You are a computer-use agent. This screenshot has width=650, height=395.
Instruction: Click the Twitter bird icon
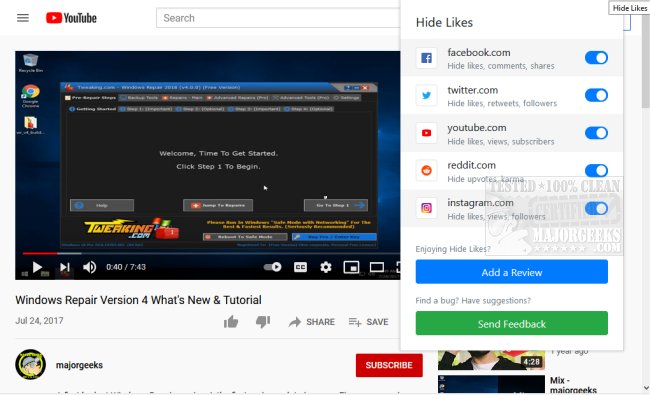[x=426, y=95]
